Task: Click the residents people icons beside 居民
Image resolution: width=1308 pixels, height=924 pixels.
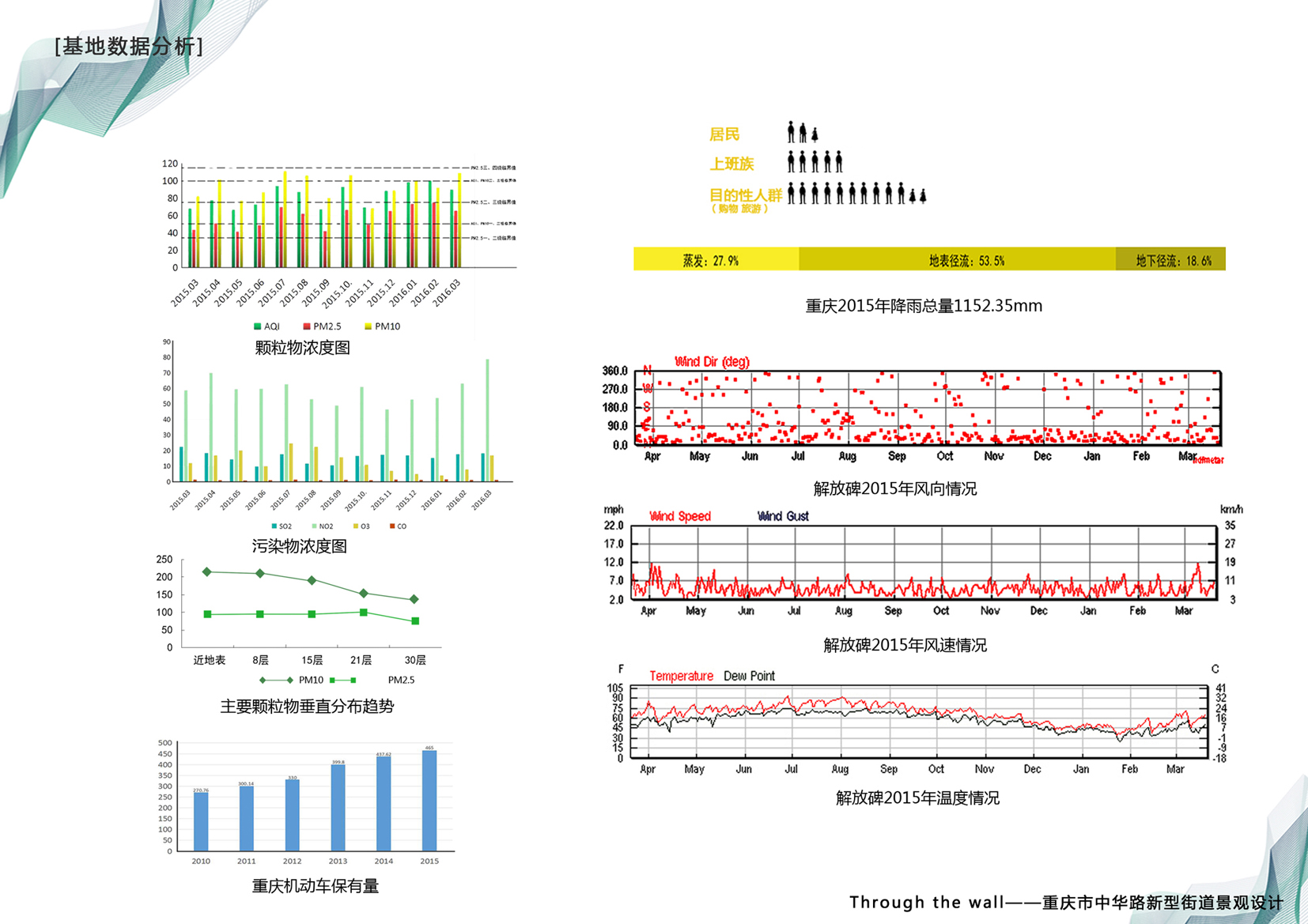Action: point(802,132)
